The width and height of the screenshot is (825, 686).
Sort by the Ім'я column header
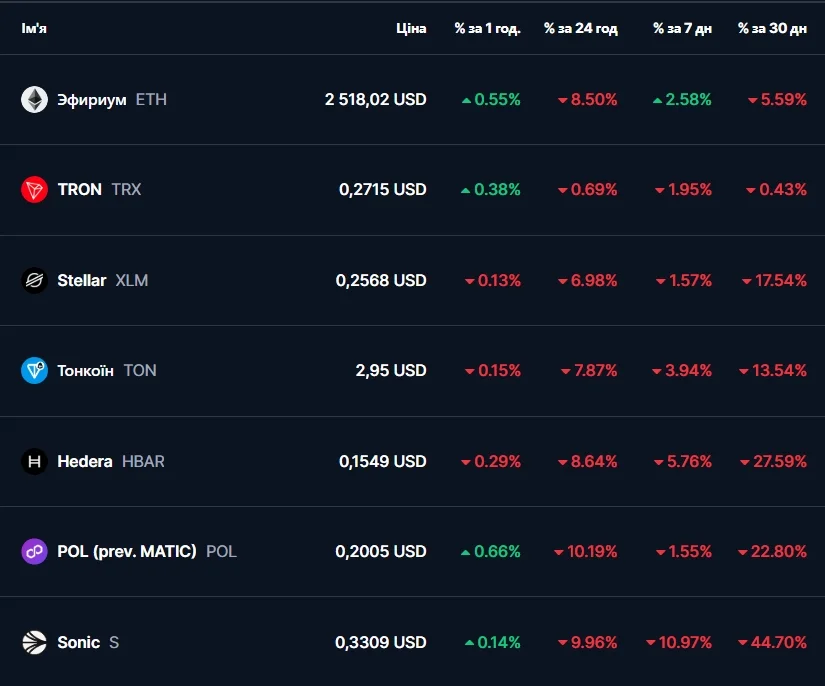pos(34,28)
